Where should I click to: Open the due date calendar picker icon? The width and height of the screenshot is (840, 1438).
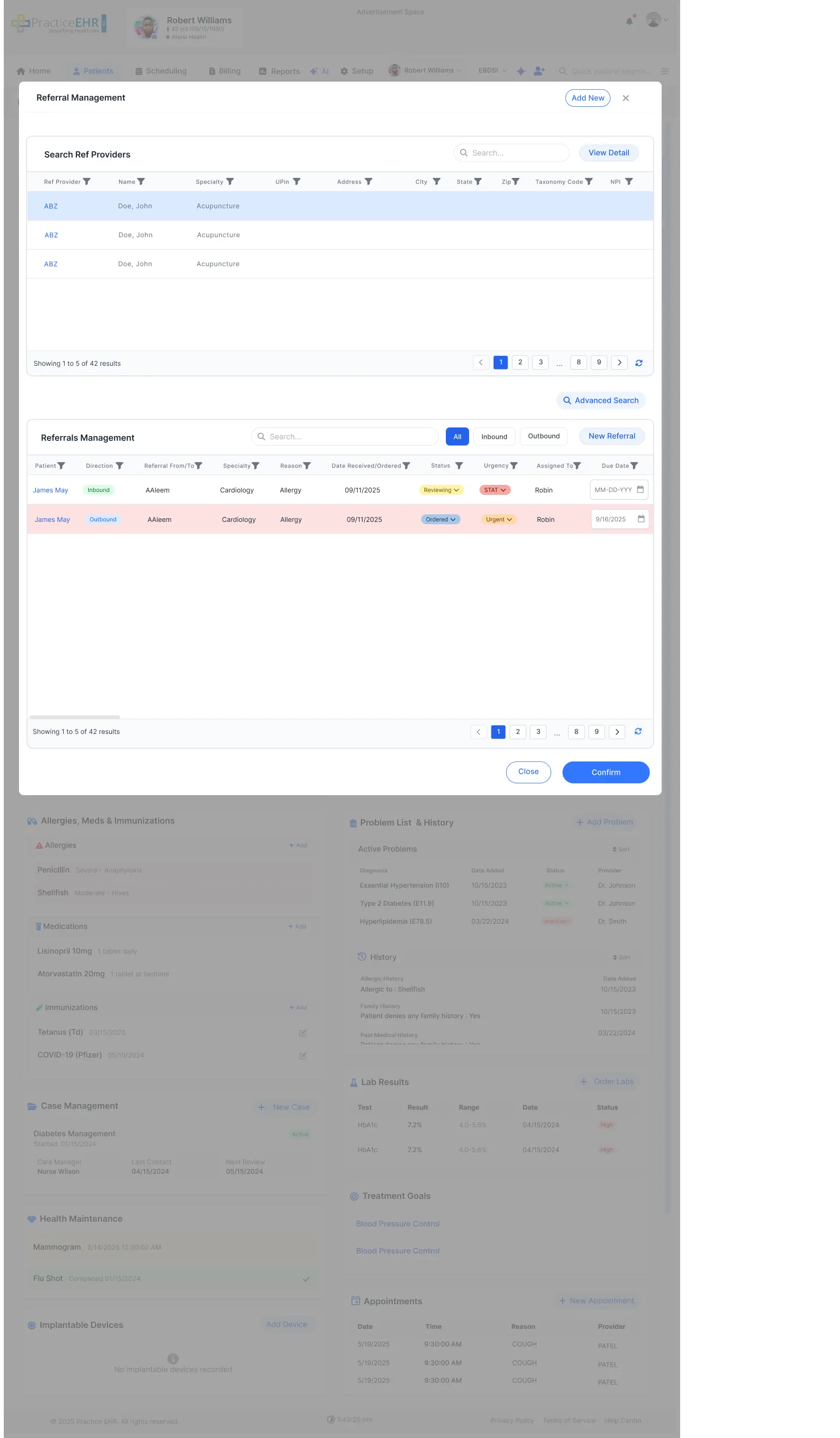pyautogui.click(x=641, y=490)
